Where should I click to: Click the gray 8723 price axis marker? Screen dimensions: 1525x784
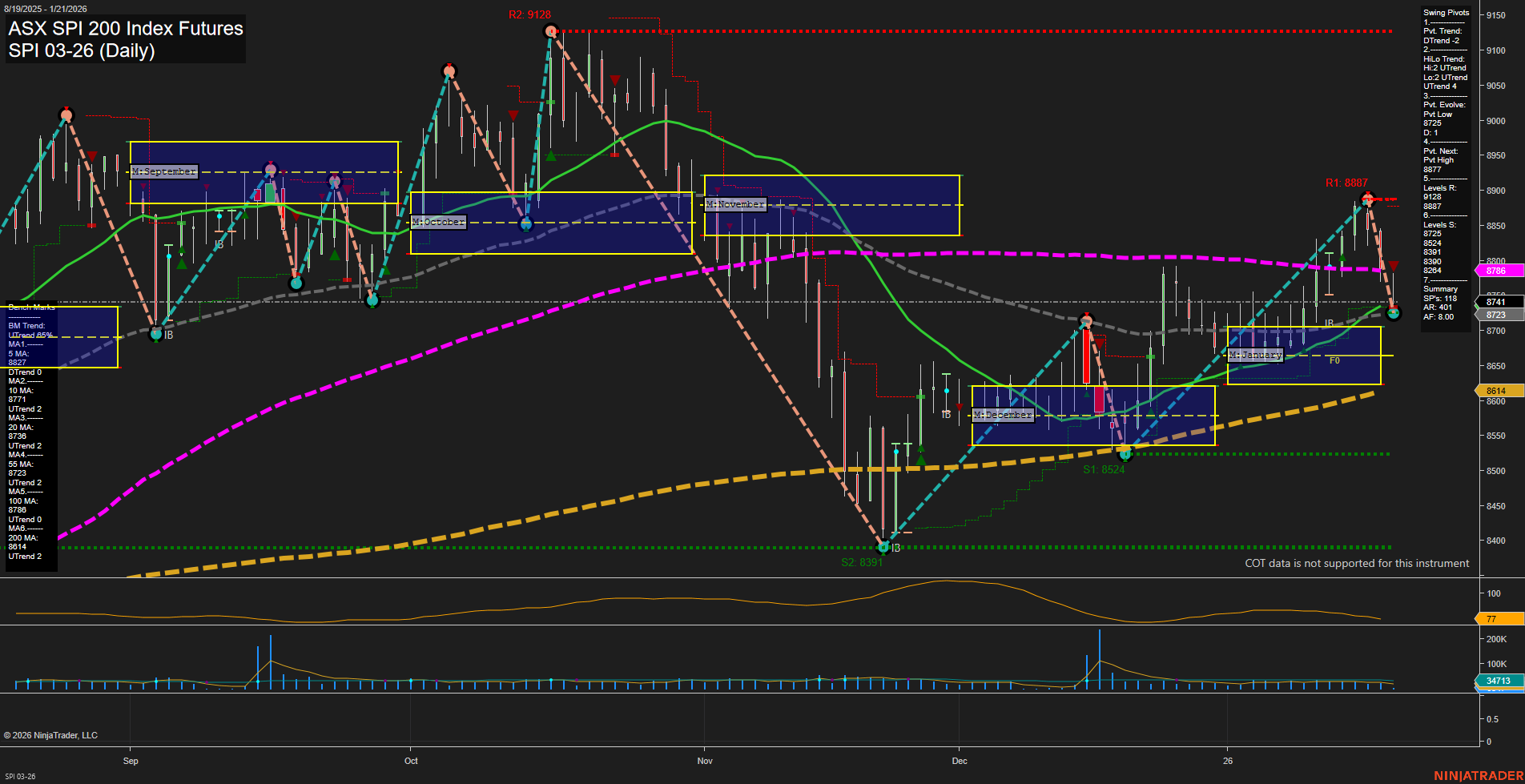[1496, 314]
